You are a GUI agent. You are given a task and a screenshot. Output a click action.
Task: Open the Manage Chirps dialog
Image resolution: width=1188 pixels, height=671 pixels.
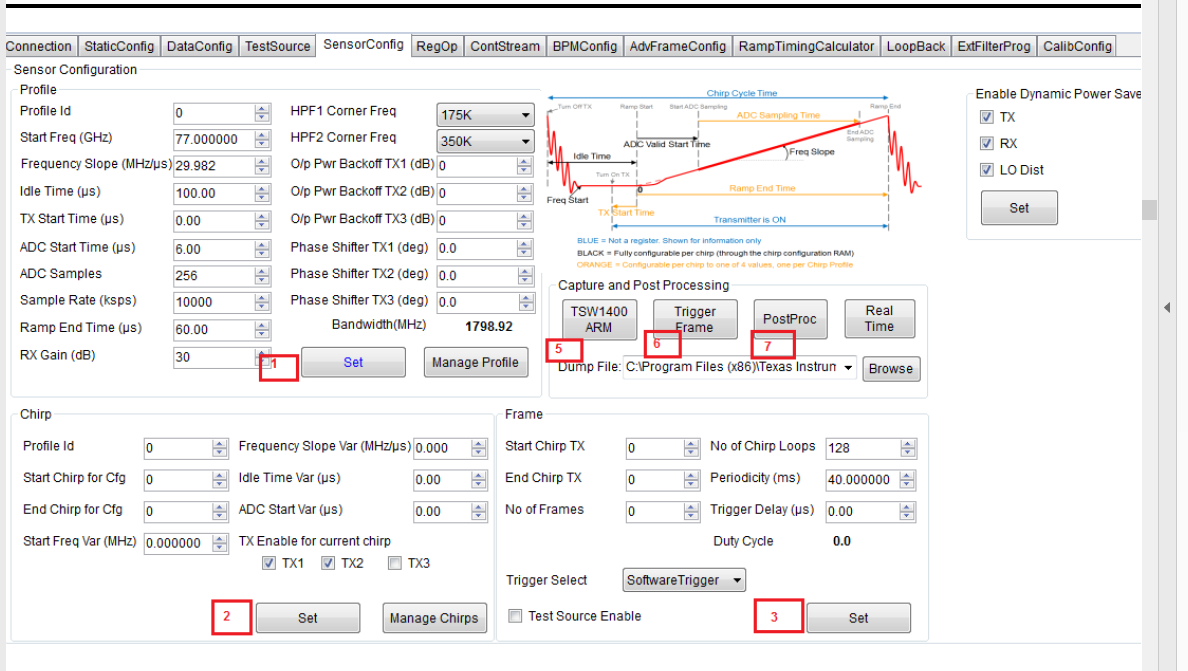[x=434, y=617]
